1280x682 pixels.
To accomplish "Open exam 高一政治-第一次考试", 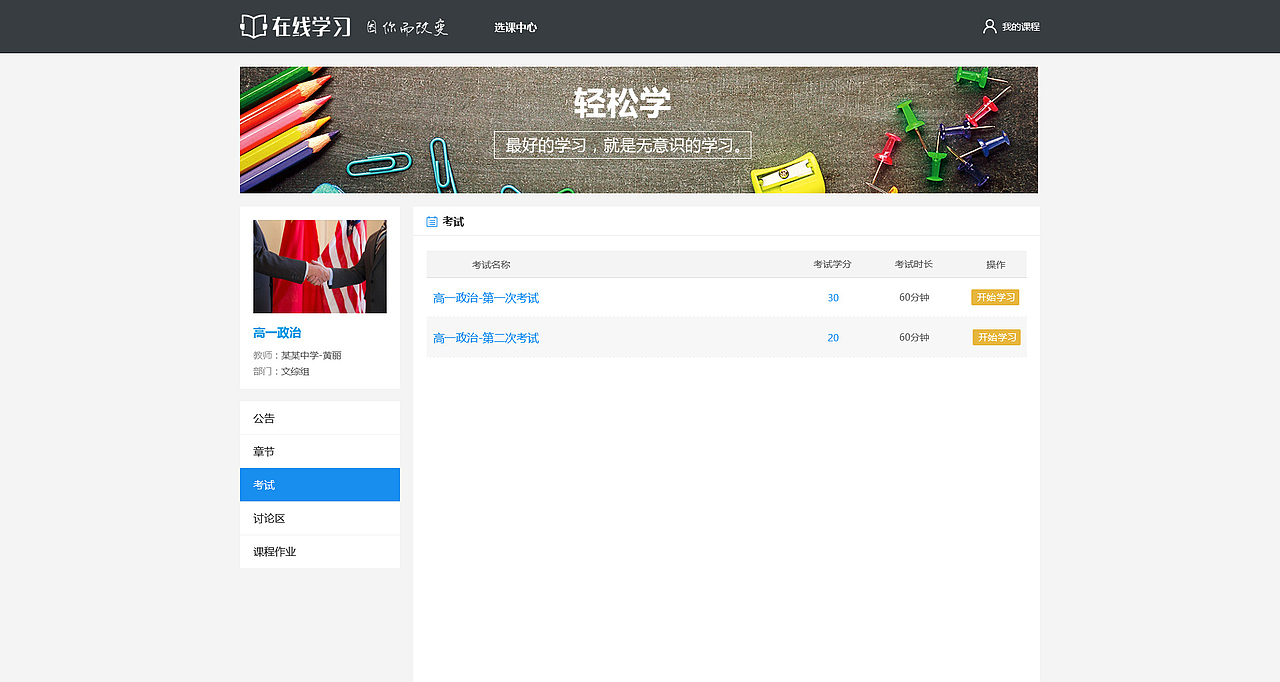I will pyautogui.click(x=486, y=297).
